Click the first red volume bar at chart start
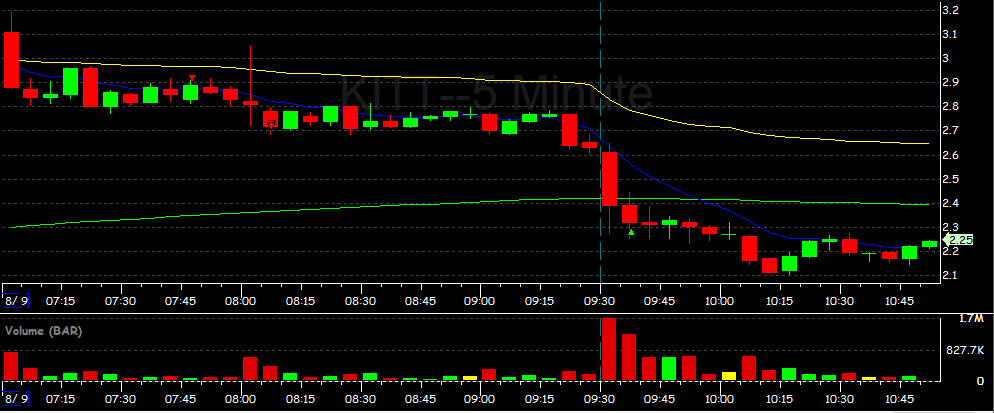994x413 pixels. (x=11, y=366)
